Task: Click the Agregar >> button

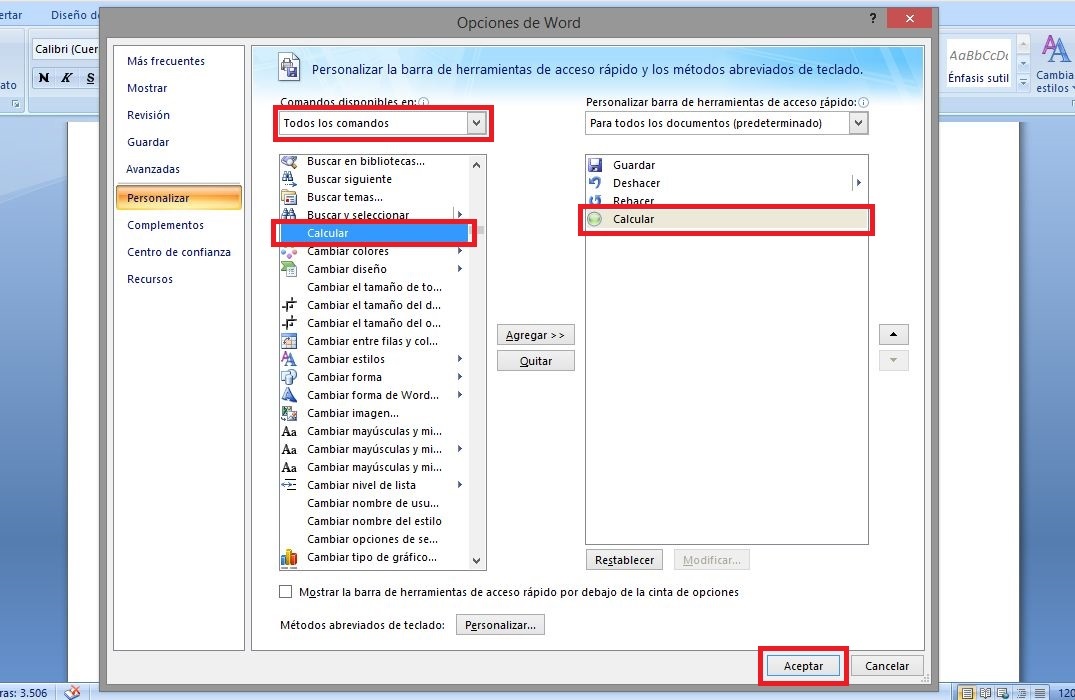Action: click(x=535, y=335)
